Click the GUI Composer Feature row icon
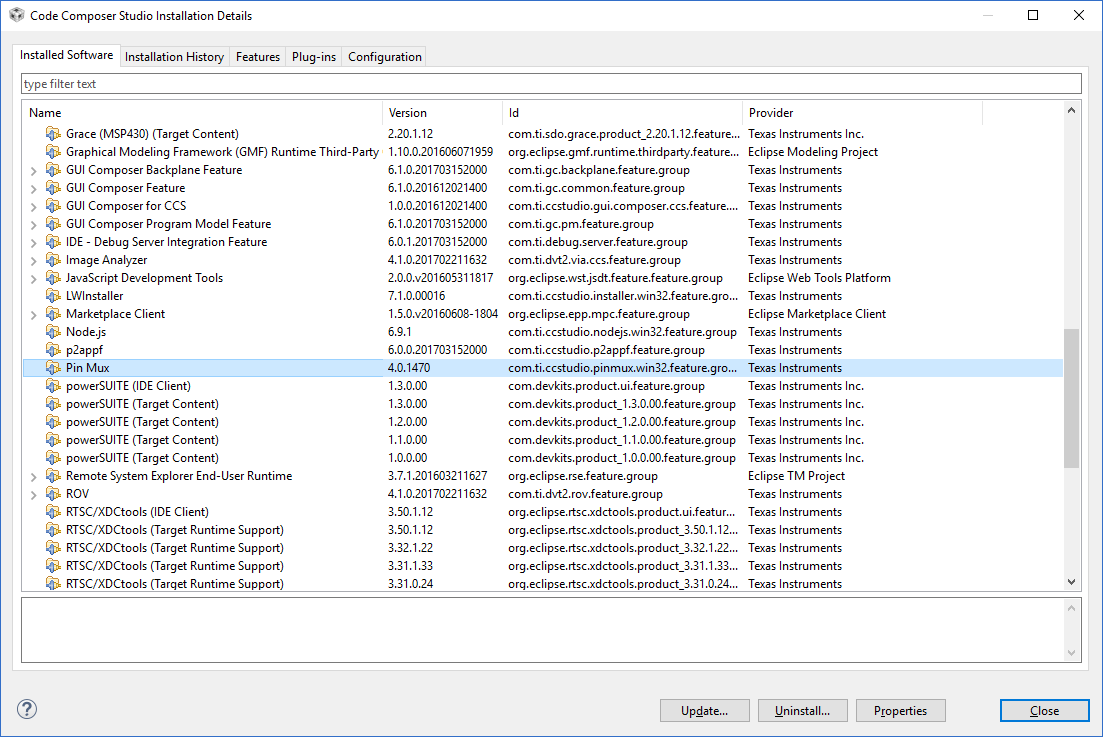The height and width of the screenshot is (737, 1103). [53, 188]
